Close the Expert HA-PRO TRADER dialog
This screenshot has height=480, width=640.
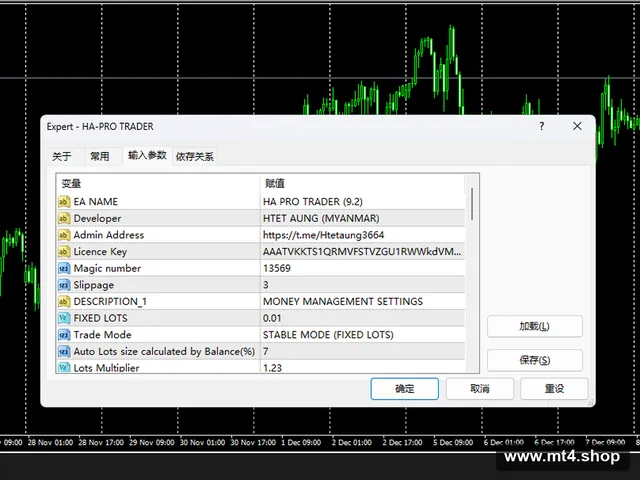(x=577, y=126)
